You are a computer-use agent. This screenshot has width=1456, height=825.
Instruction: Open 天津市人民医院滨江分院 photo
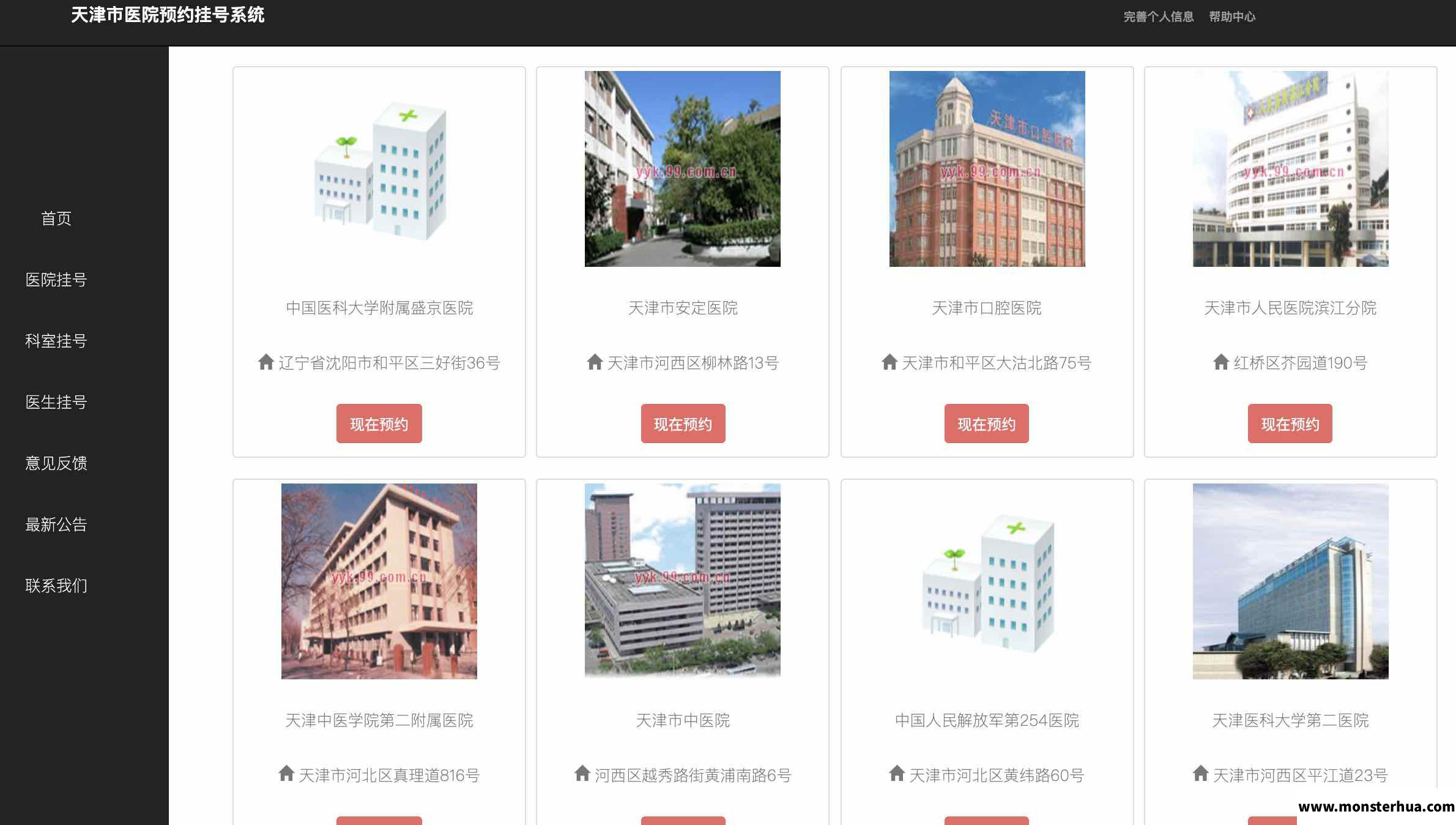click(x=1291, y=169)
